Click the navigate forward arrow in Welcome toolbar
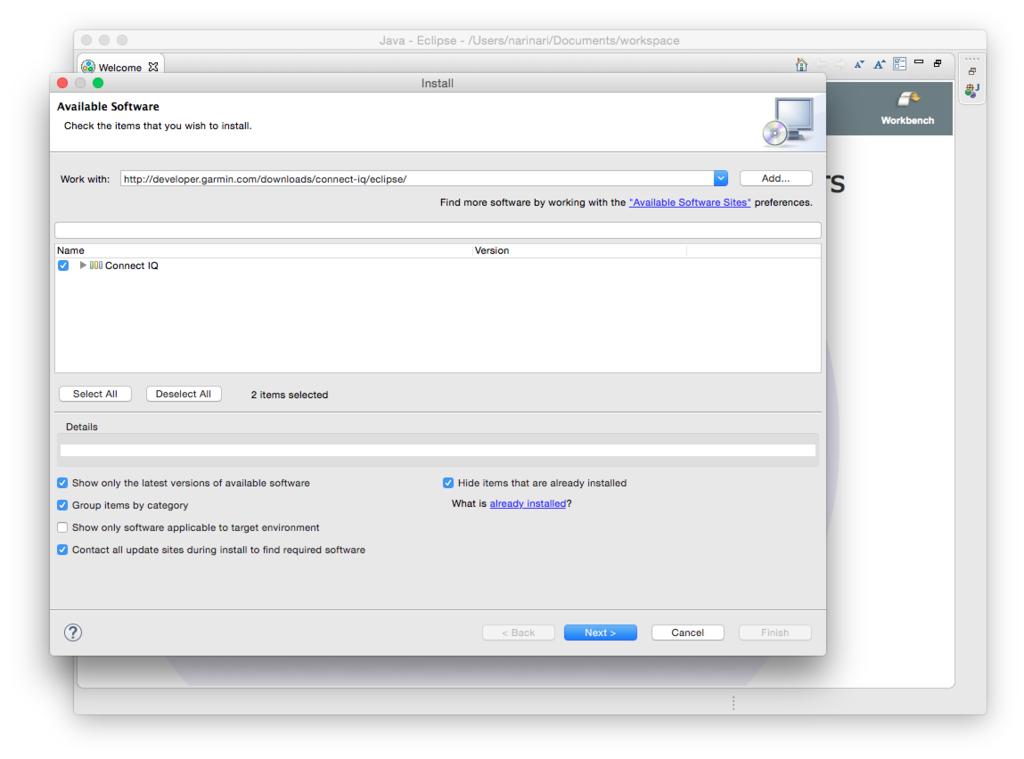This screenshot has height=759, width=1024. [840, 64]
